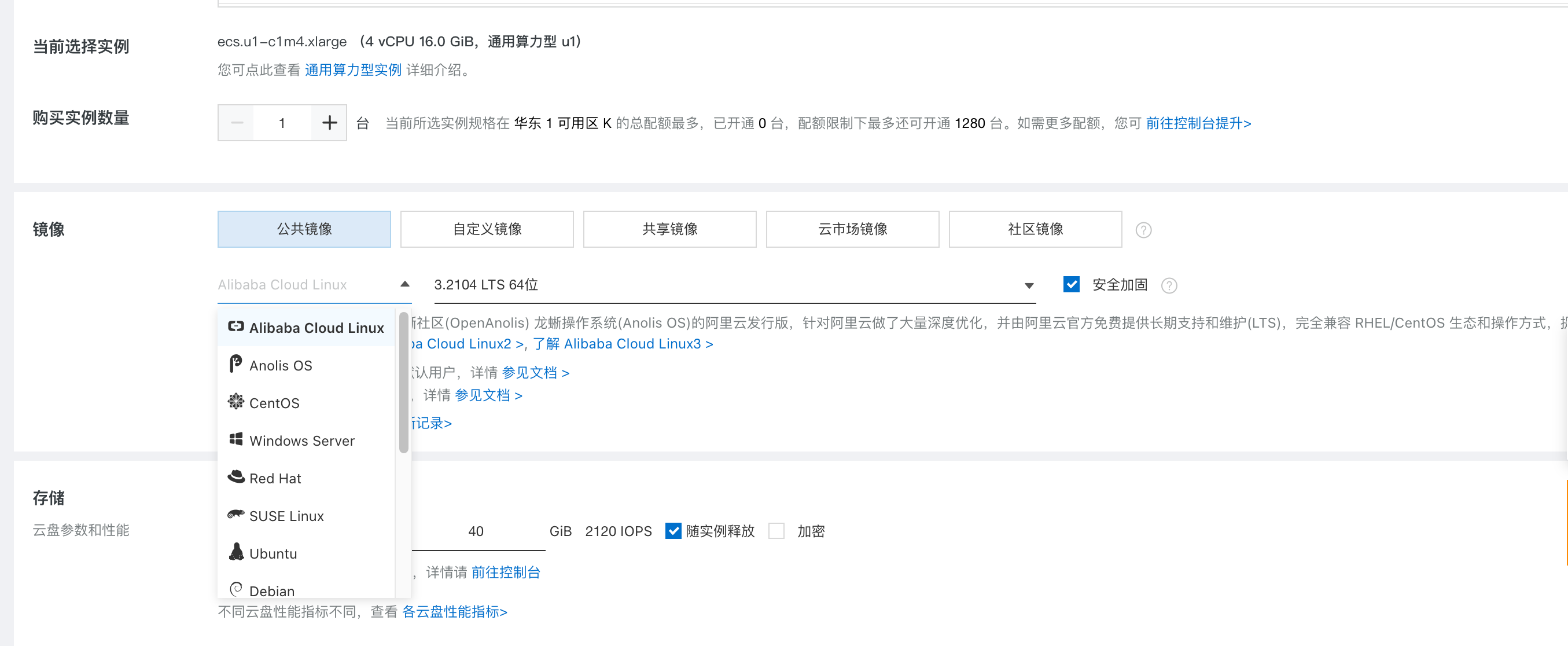Viewport: 1568px width, 646px height.
Task: Focus the instance quantity input field
Action: click(282, 123)
